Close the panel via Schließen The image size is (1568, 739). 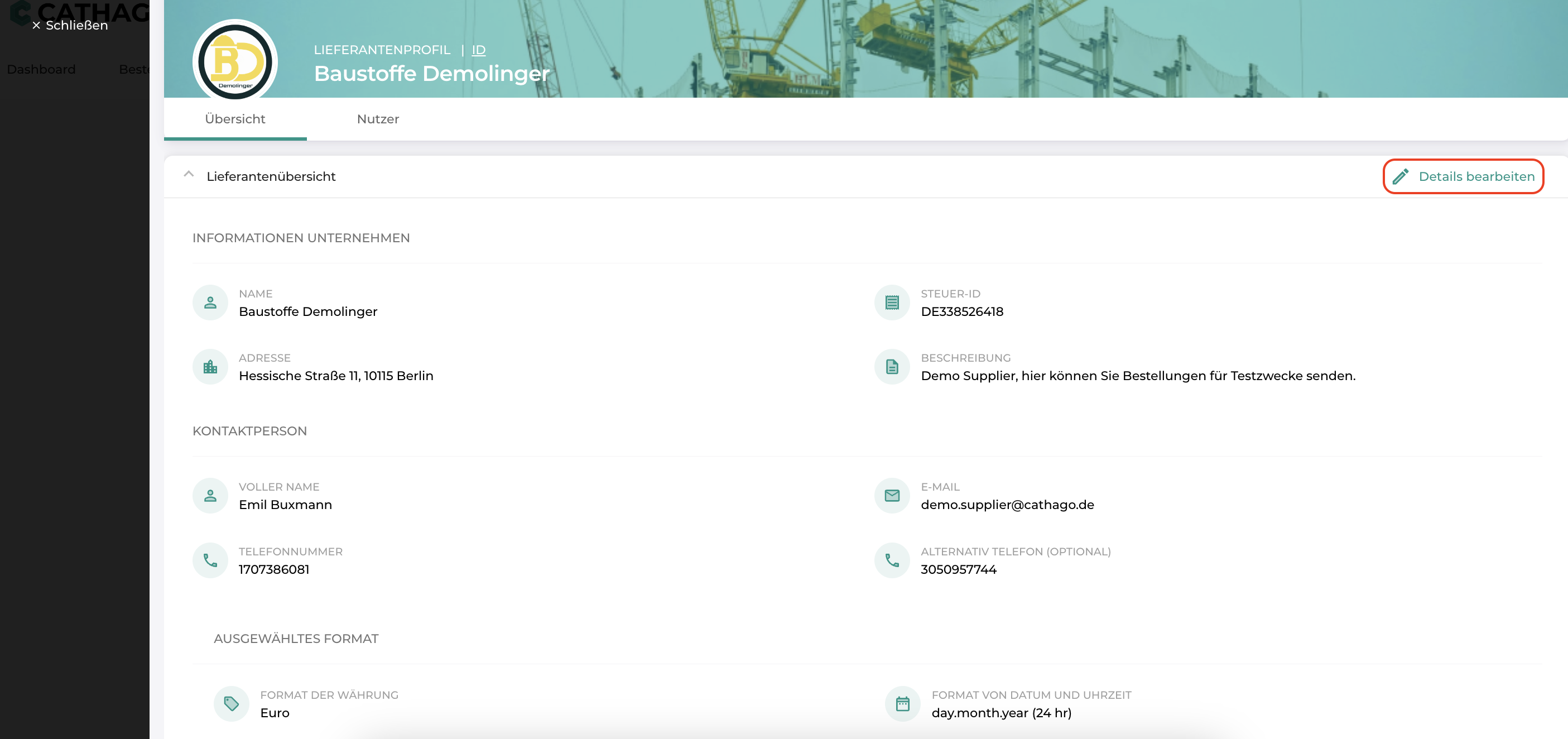click(x=70, y=26)
